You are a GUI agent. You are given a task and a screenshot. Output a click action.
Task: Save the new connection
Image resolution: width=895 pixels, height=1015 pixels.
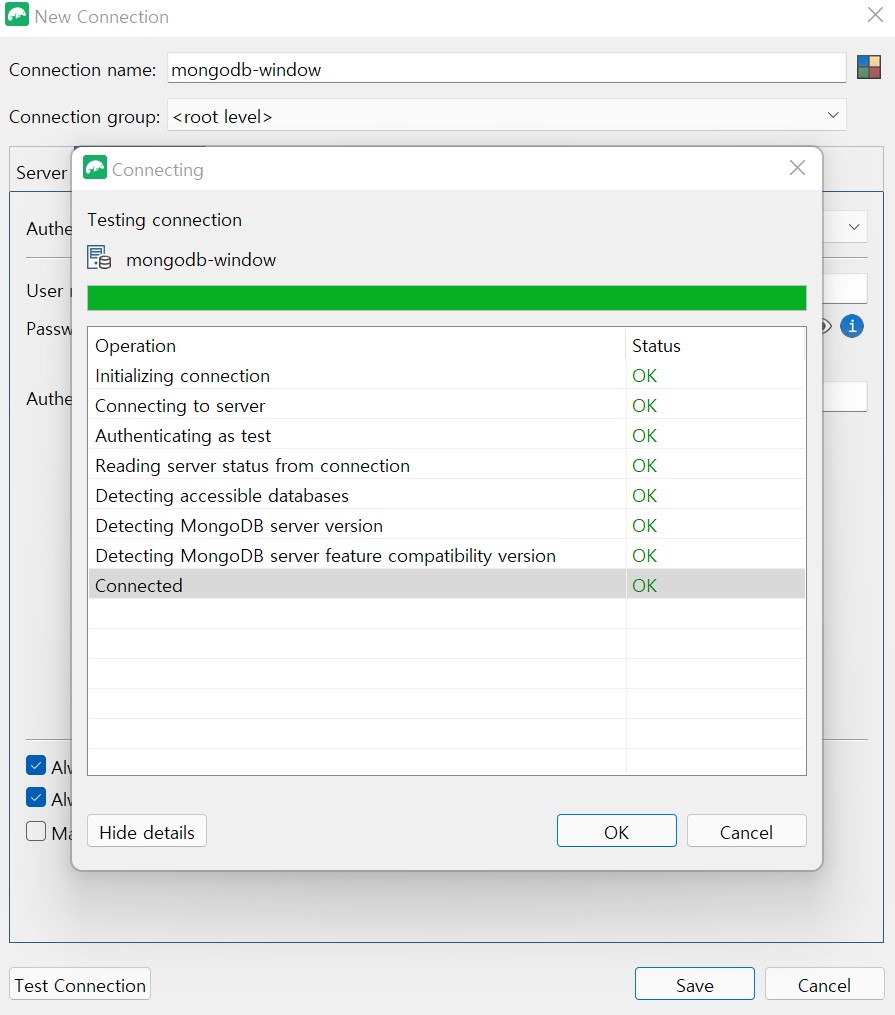695,985
